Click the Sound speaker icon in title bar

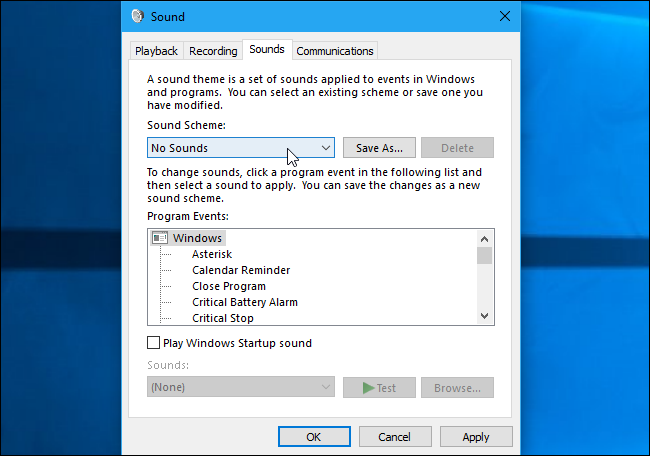point(137,16)
